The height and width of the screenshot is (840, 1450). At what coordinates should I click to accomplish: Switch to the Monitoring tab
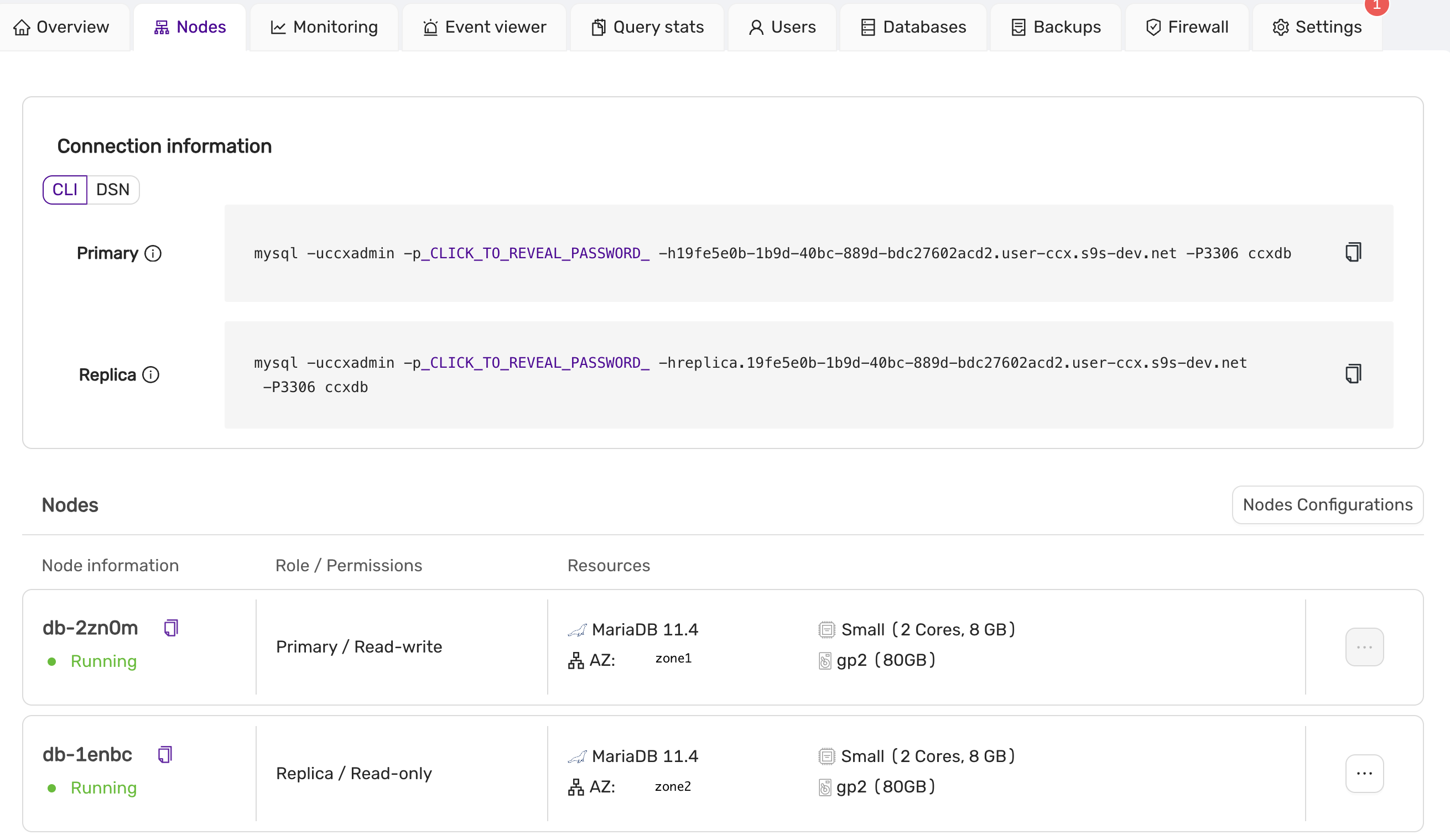click(324, 27)
